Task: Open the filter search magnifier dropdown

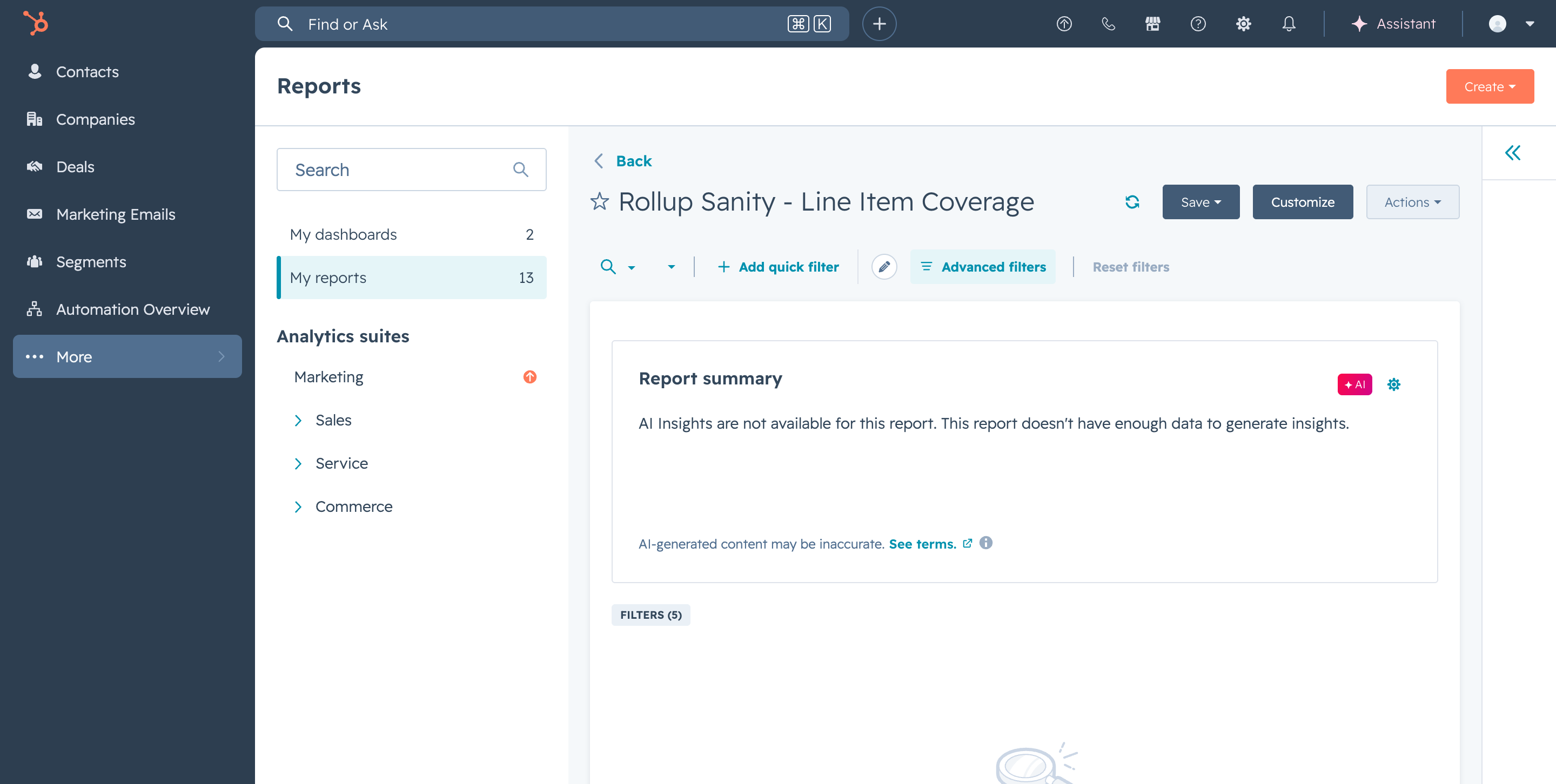Action: click(618, 267)
